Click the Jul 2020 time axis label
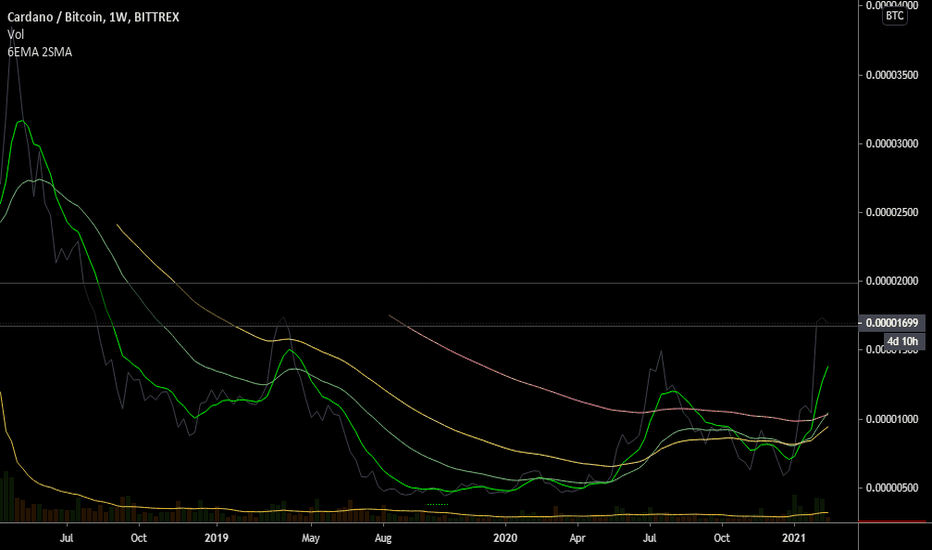The width and height of the screenshot is (932, 550). click(x=650, y=538)
